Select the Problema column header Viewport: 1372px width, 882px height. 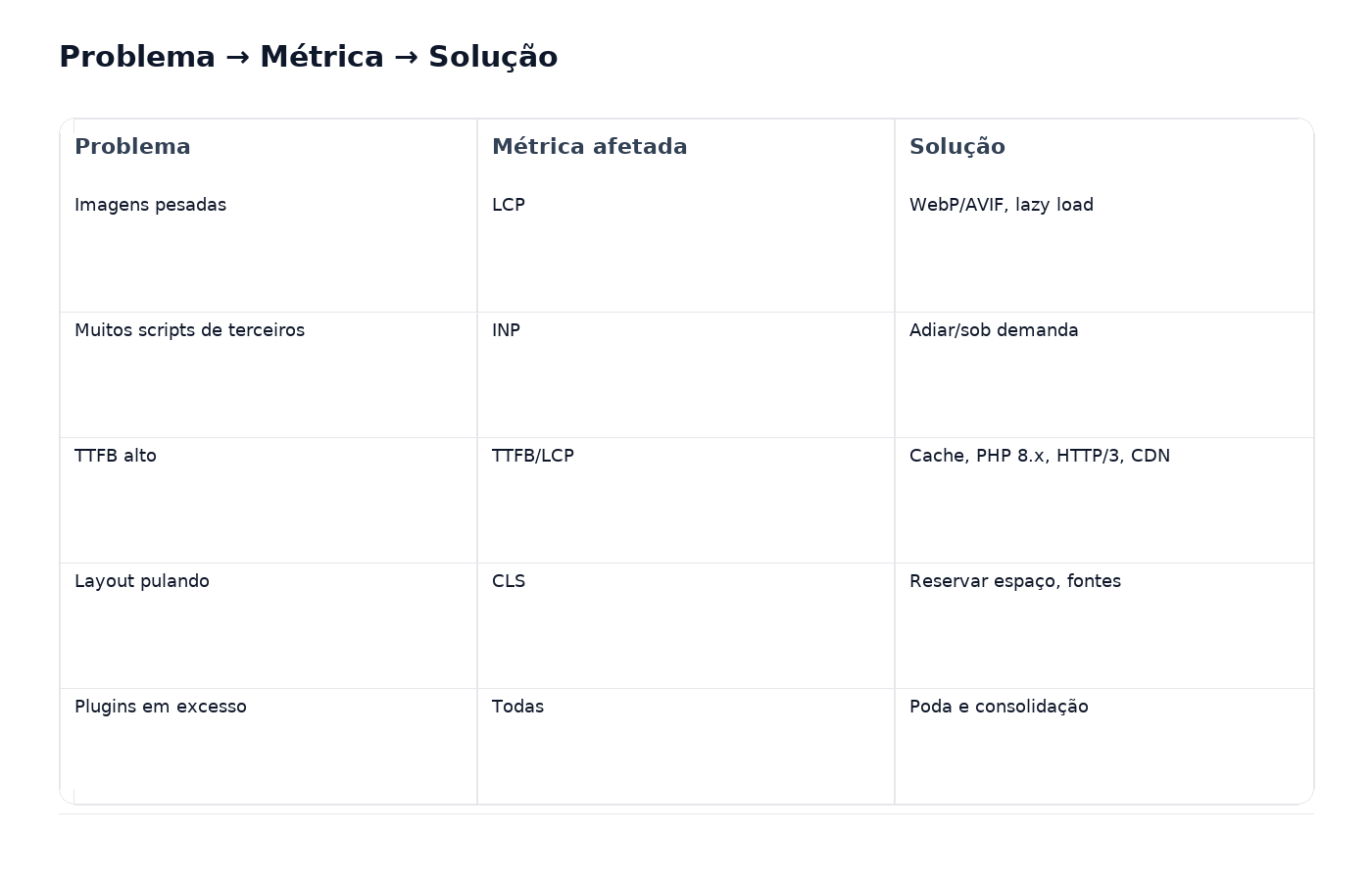(x=132, y=147)
